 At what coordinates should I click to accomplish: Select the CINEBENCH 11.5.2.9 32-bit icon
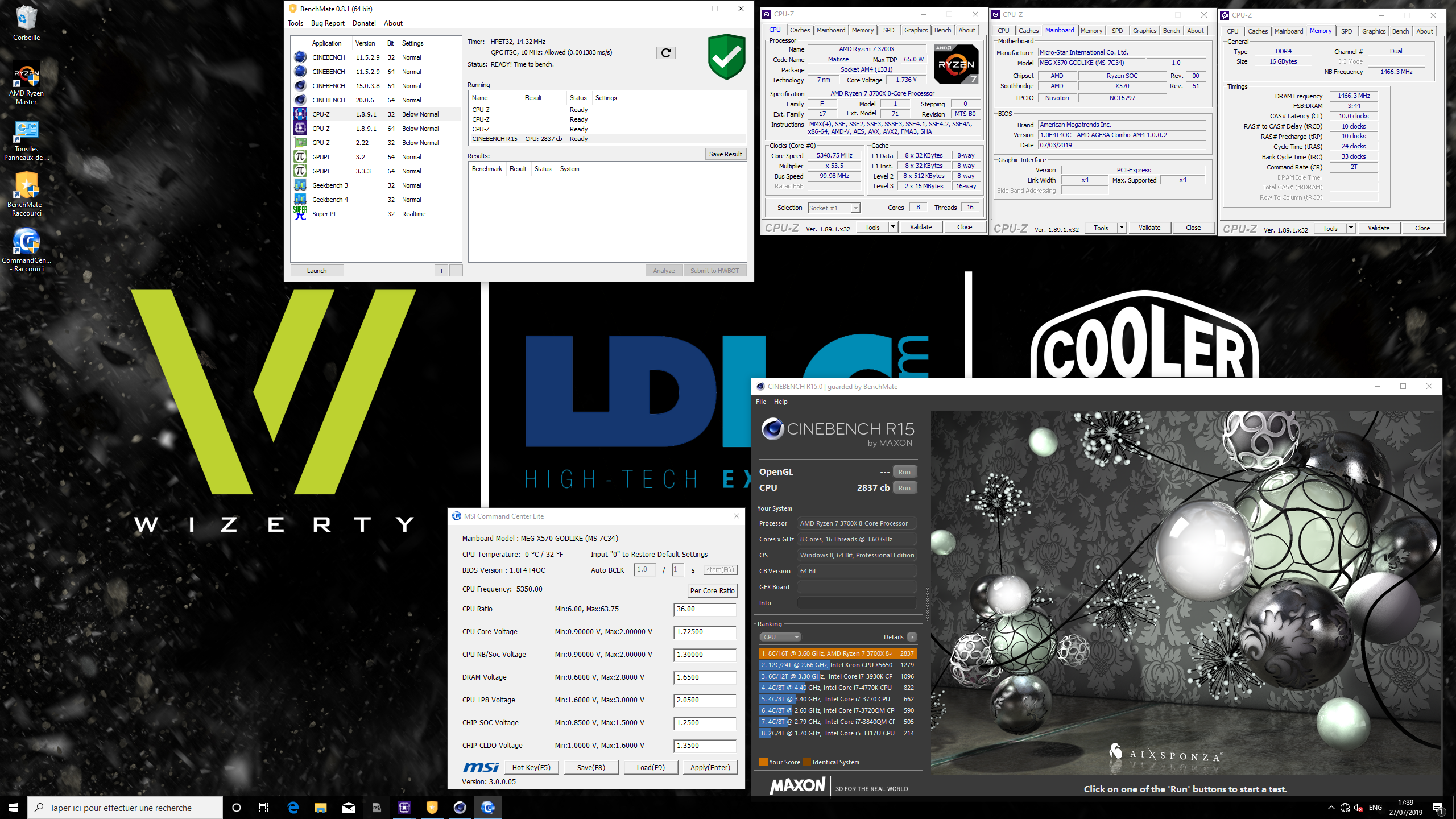300,57
